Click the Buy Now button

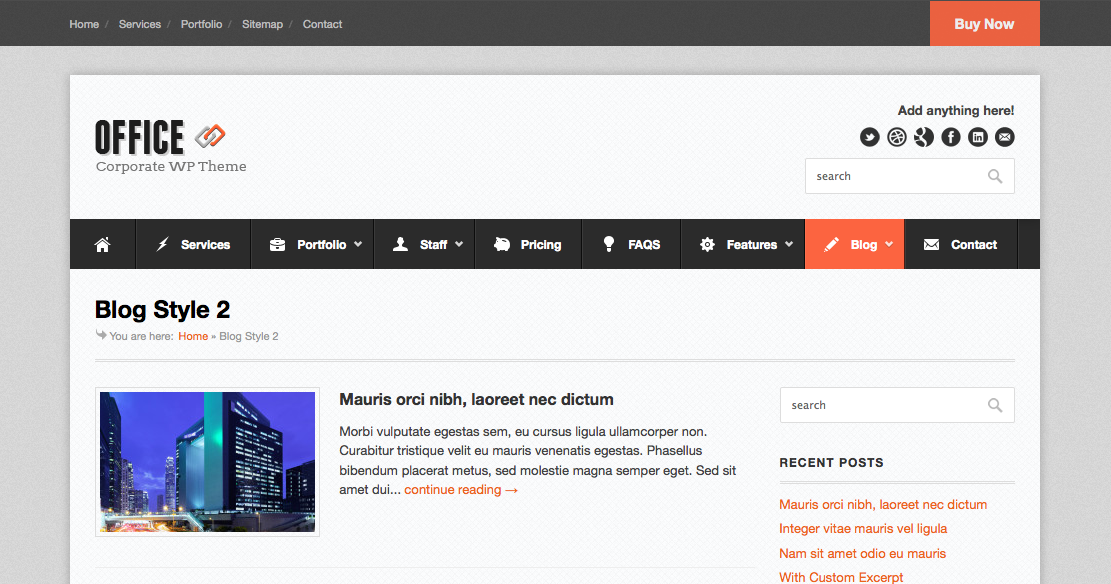coord(985,23)
